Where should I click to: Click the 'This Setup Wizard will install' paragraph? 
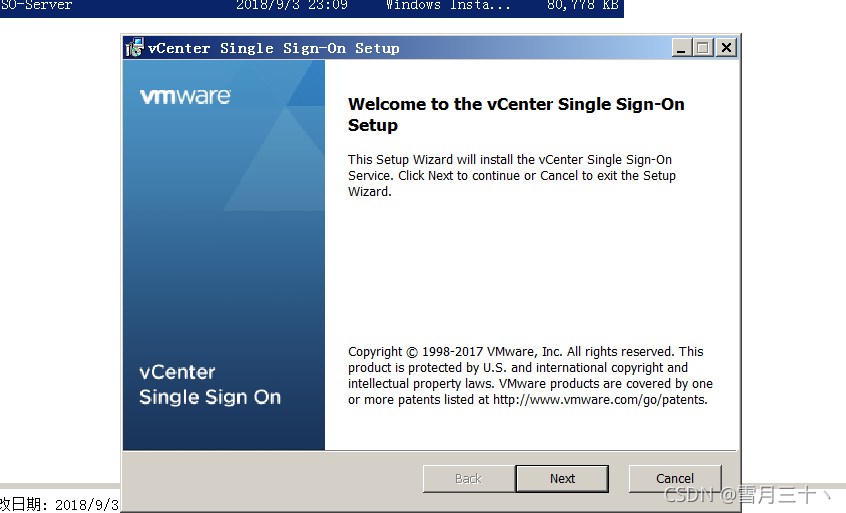511,175
